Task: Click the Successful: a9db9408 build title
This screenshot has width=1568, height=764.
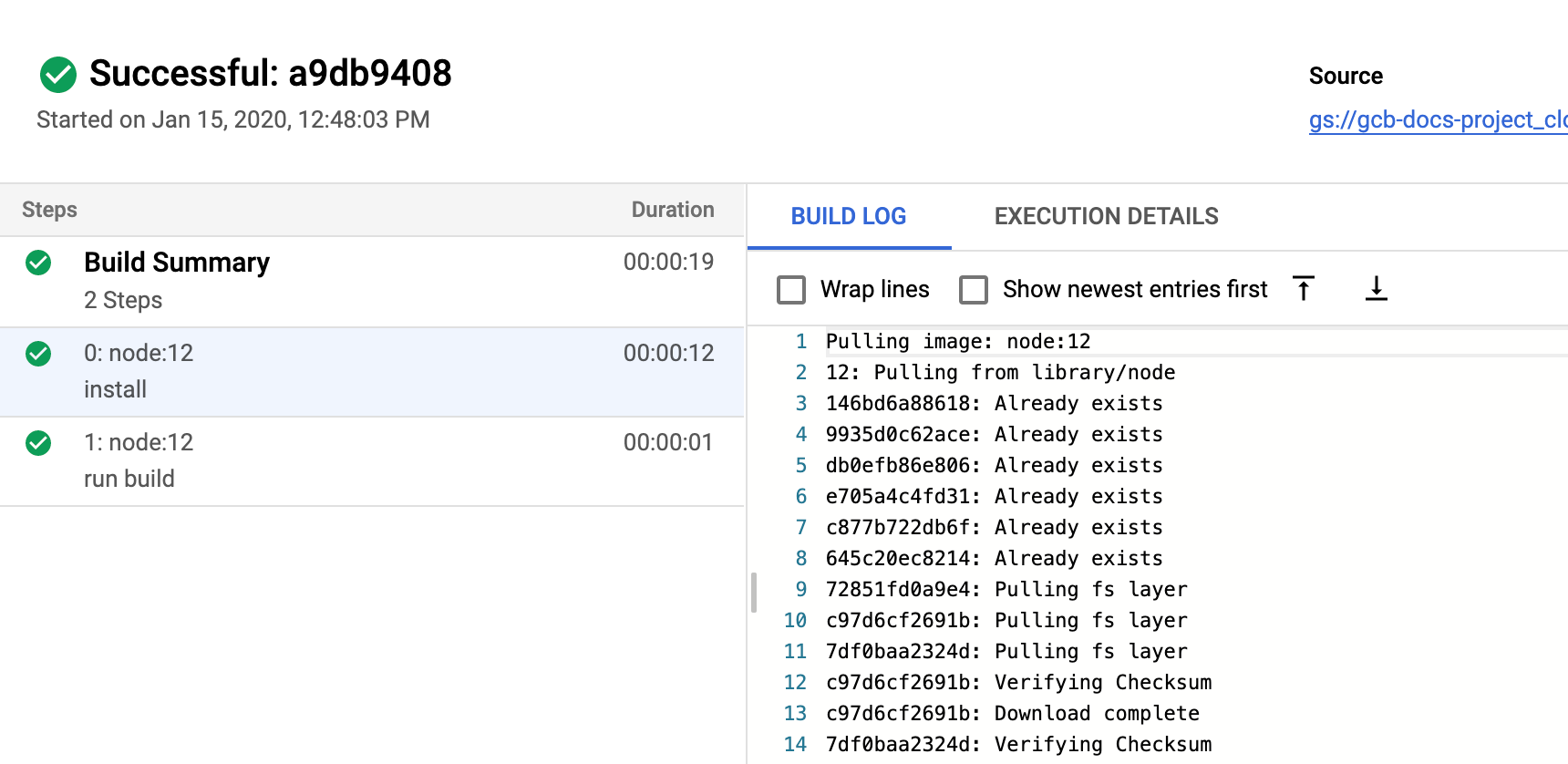Action: coord(271,74)
